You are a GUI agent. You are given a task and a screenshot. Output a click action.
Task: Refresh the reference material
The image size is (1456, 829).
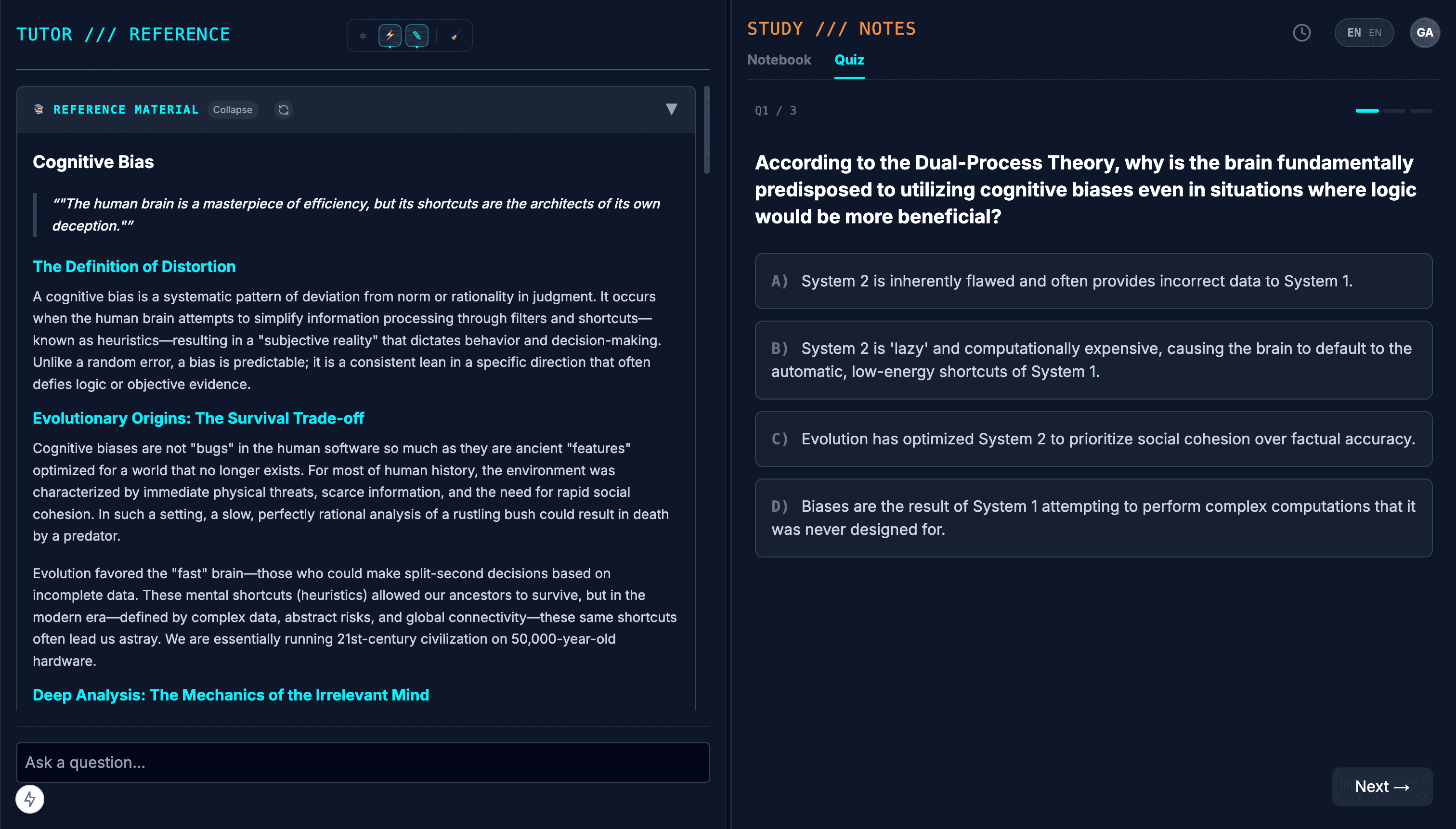coord(284,109)
